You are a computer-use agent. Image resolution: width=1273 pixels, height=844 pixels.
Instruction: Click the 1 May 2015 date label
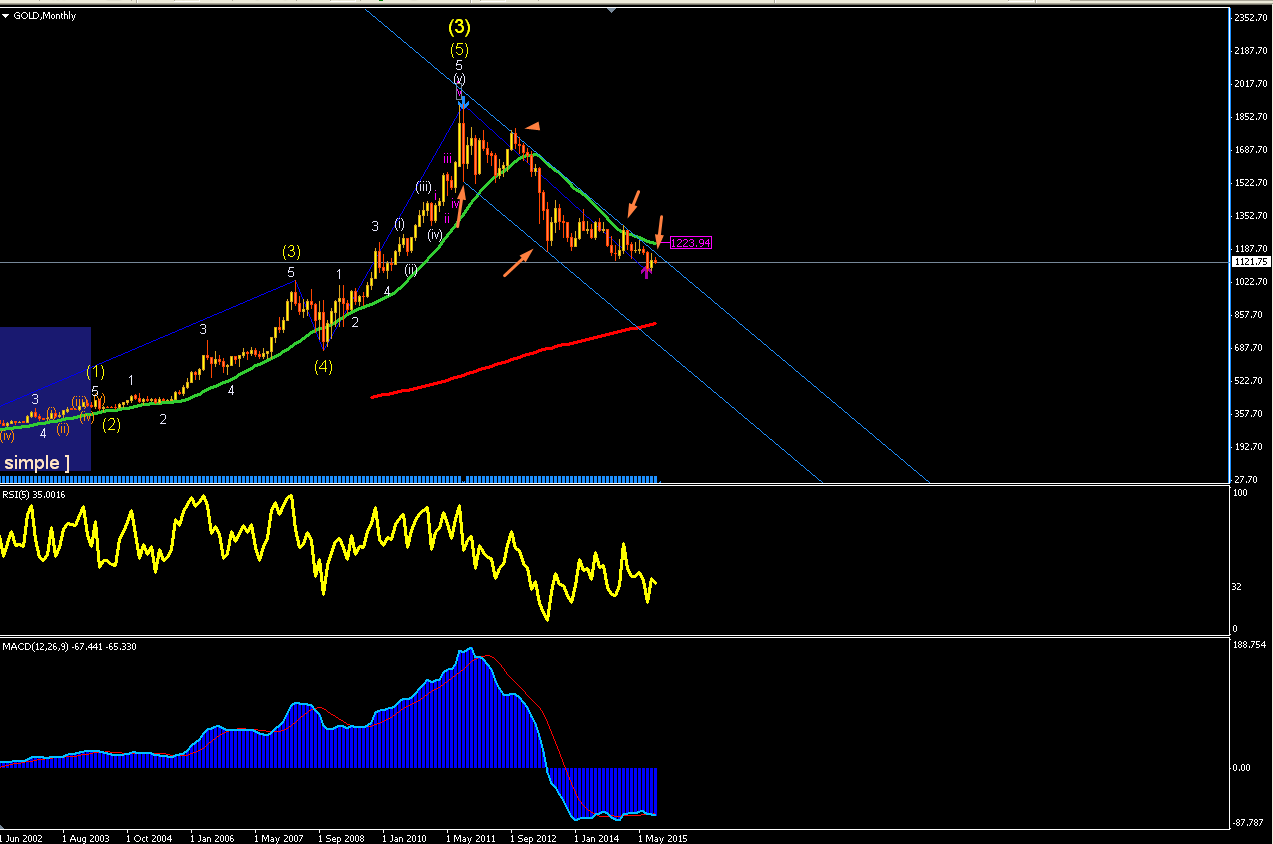pyautogui.click(x=661, y=838)
